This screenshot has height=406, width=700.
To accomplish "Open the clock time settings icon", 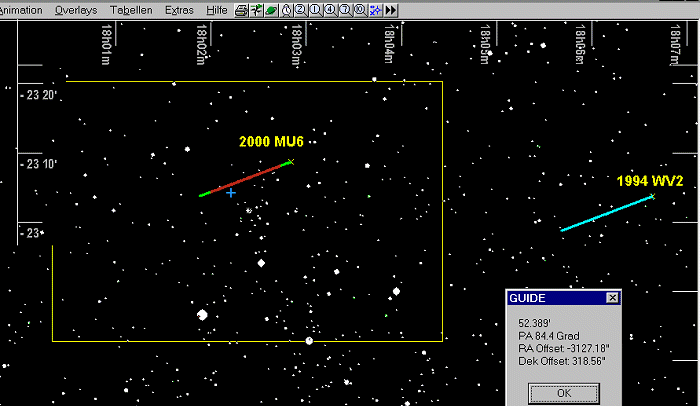I will coord(285,9).
